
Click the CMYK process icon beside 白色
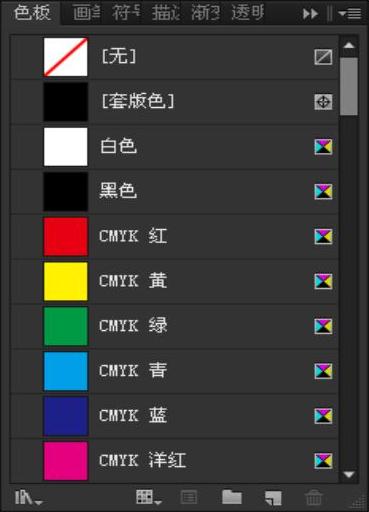pos(323,147)
